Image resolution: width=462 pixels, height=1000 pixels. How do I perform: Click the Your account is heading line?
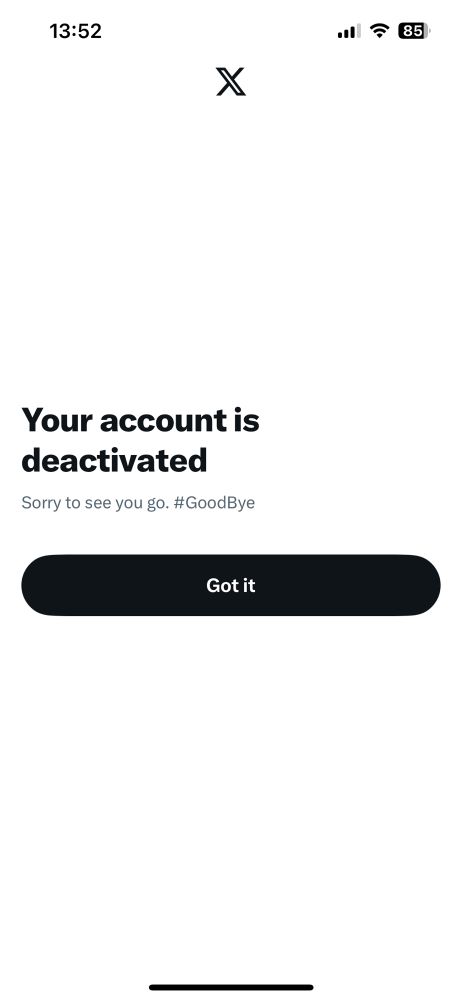point(140,420)
